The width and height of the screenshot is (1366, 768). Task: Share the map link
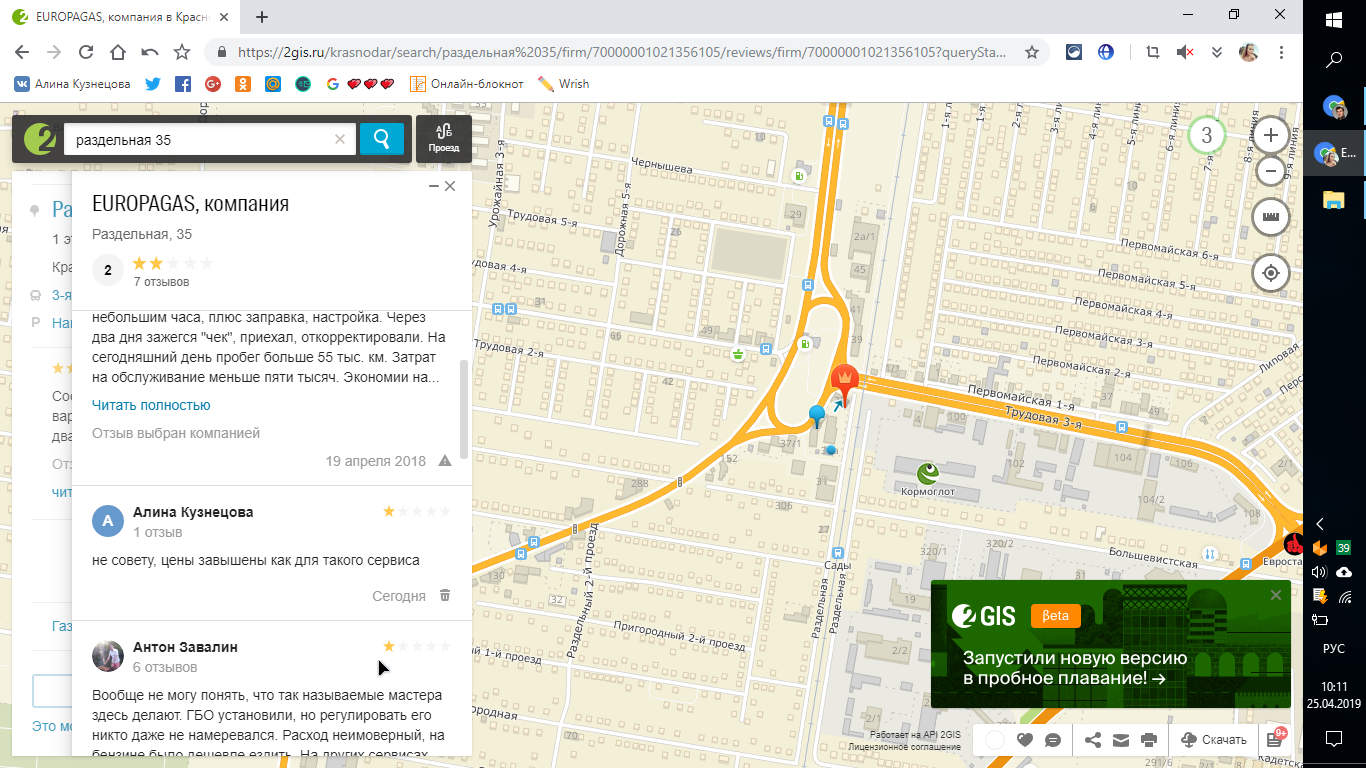coord(1092,740)
